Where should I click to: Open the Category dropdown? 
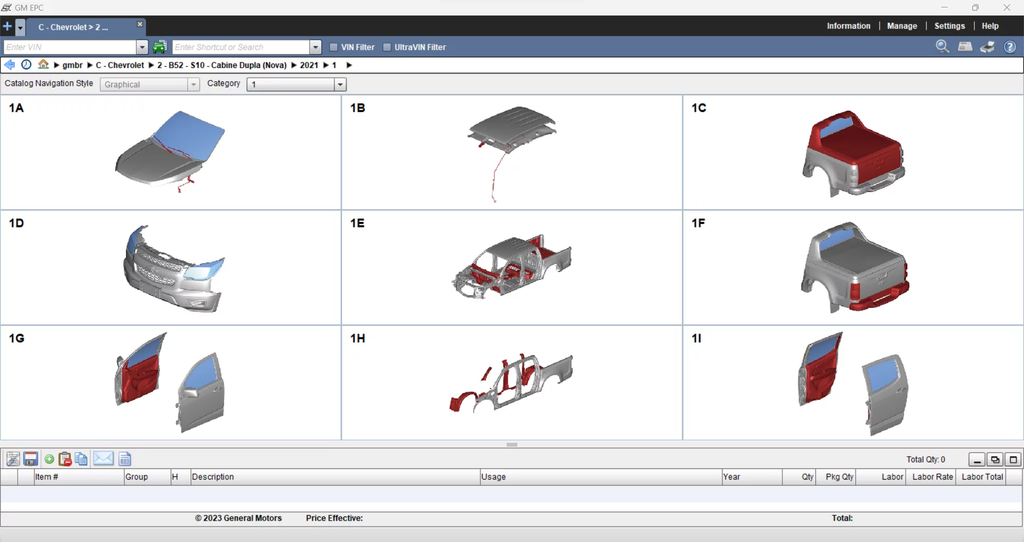coord(340,85)
